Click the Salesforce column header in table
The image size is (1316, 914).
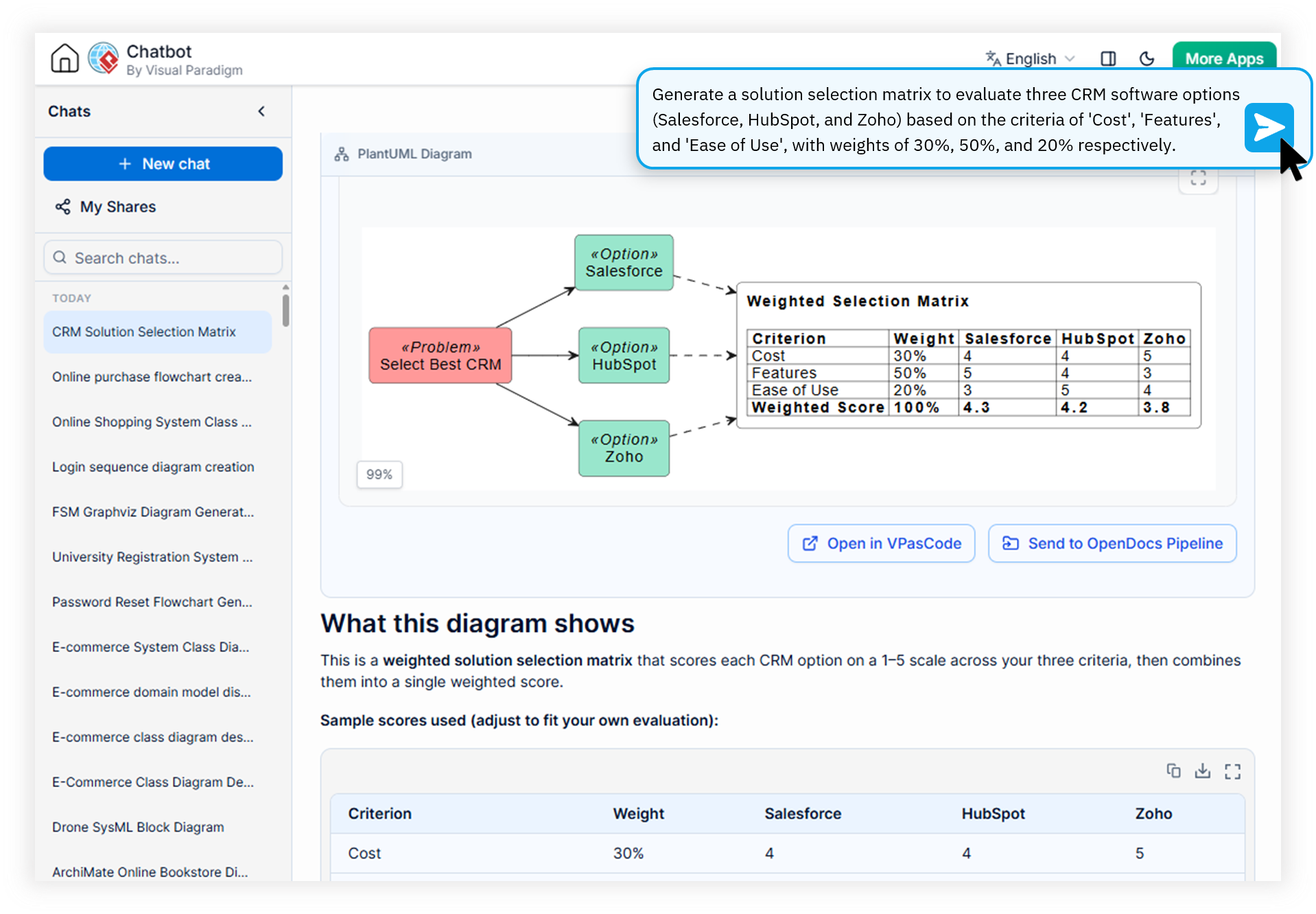coord(803,814)
